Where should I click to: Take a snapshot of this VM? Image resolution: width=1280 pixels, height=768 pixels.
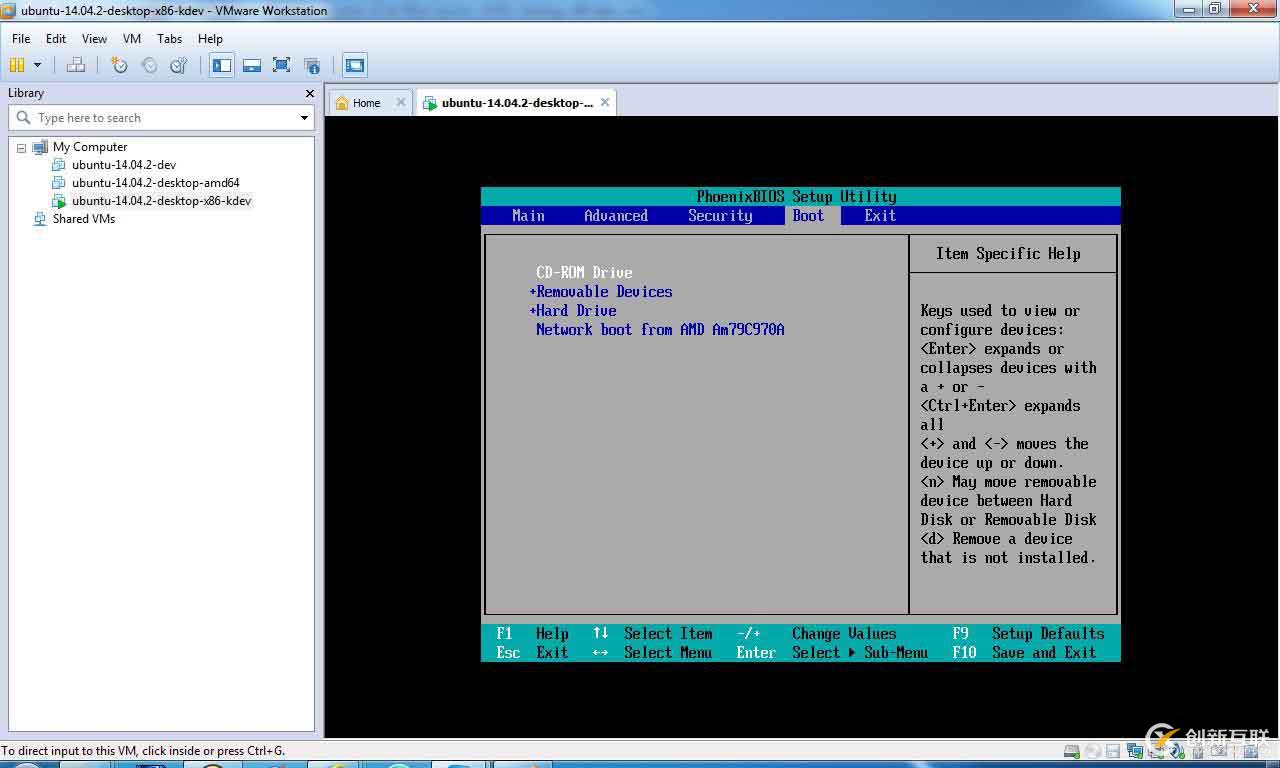120,65
